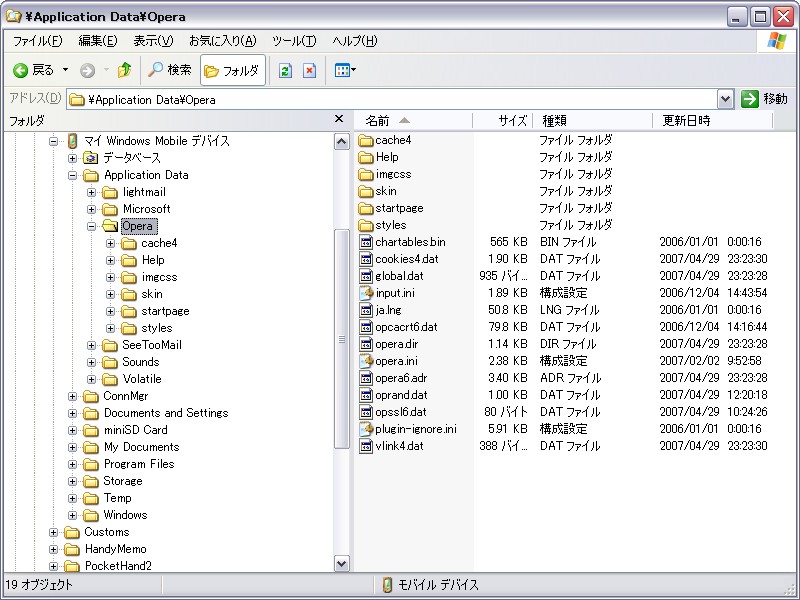Click the Go (移動) button
This screenshot has height=600, width=800.
[x=764, y=99]
